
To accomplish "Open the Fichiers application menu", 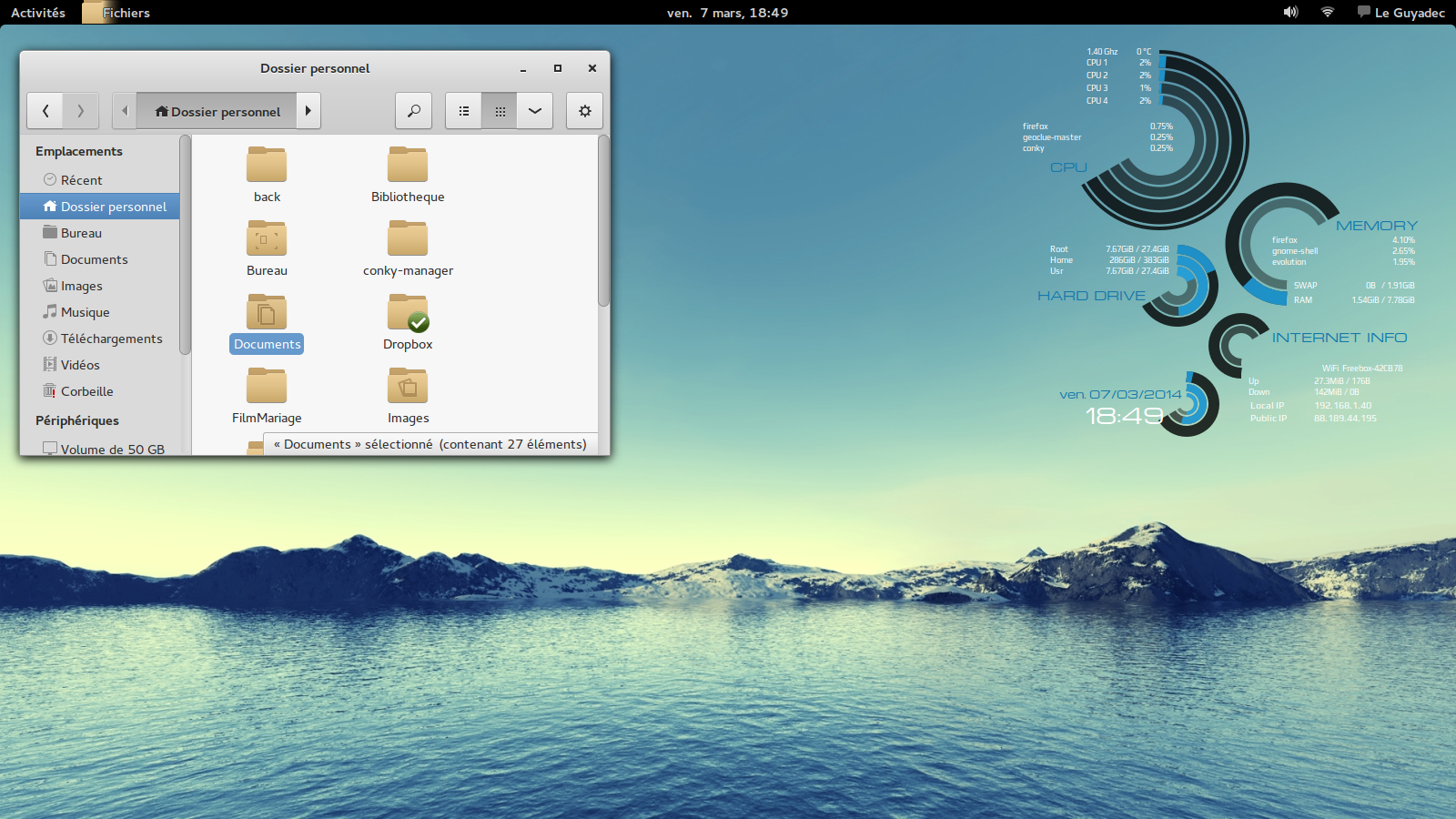I will (126, 13).
